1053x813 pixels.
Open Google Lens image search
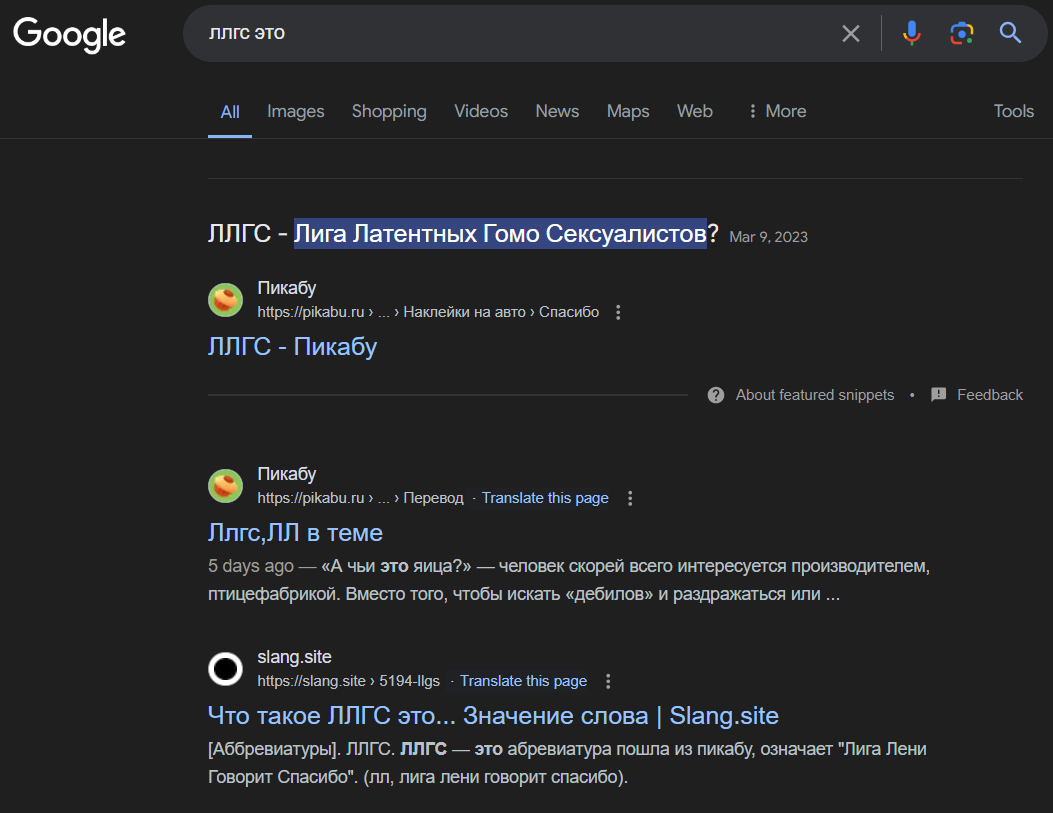point(961,33)
